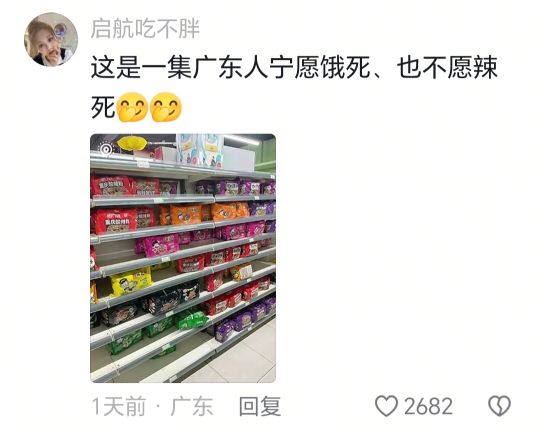The image size is (540, 431).
Task: Like the comment with the heart icon
Action: pyautogui.click(x=386, y=406)
